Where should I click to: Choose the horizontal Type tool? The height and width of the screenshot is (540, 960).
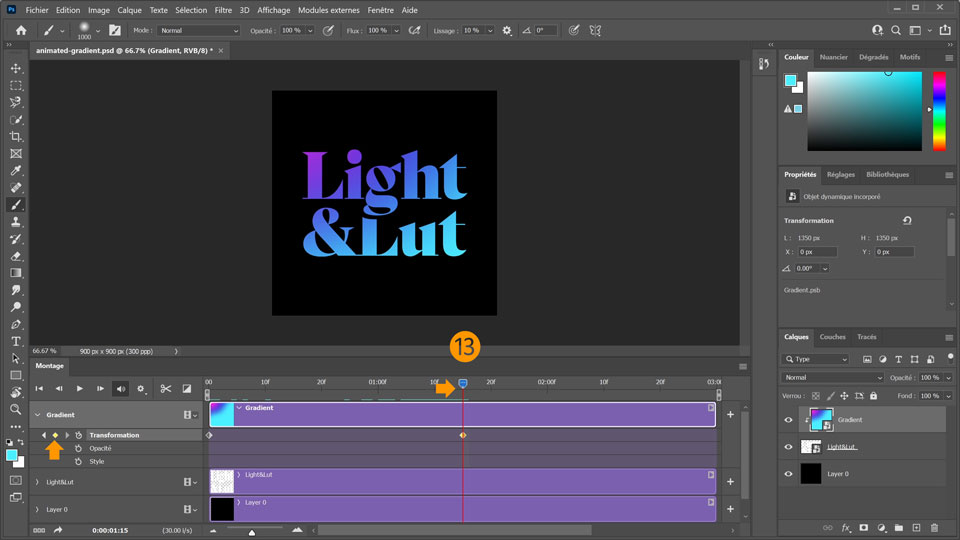pyautogui.click(x=16, y=341)
